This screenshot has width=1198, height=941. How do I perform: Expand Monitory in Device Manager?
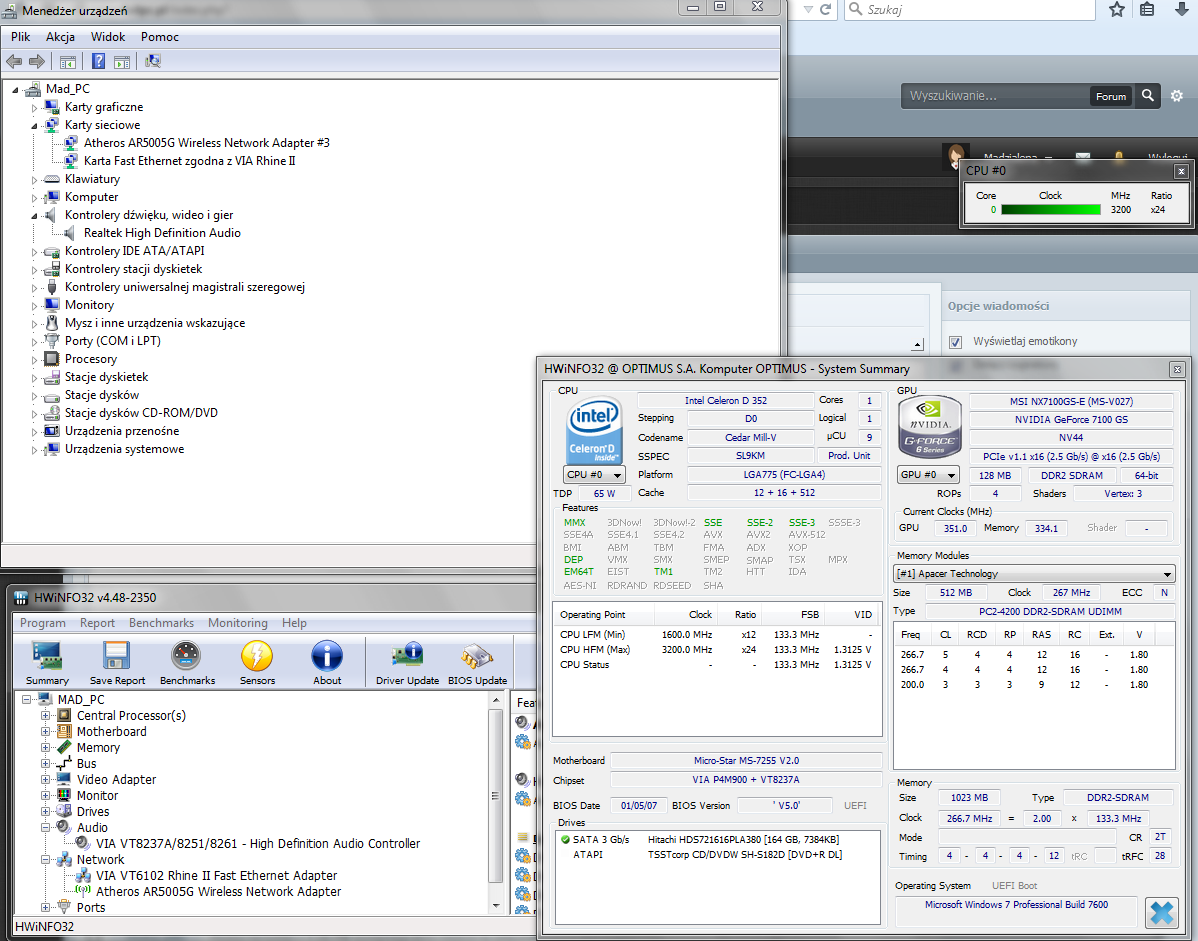click(34, 306)
